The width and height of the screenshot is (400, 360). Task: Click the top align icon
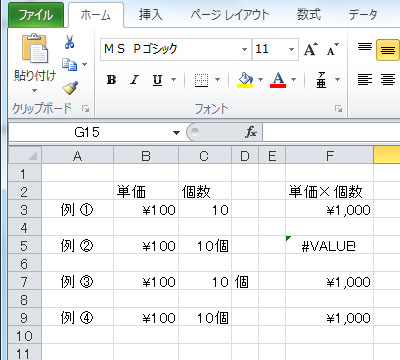(365, 47)
